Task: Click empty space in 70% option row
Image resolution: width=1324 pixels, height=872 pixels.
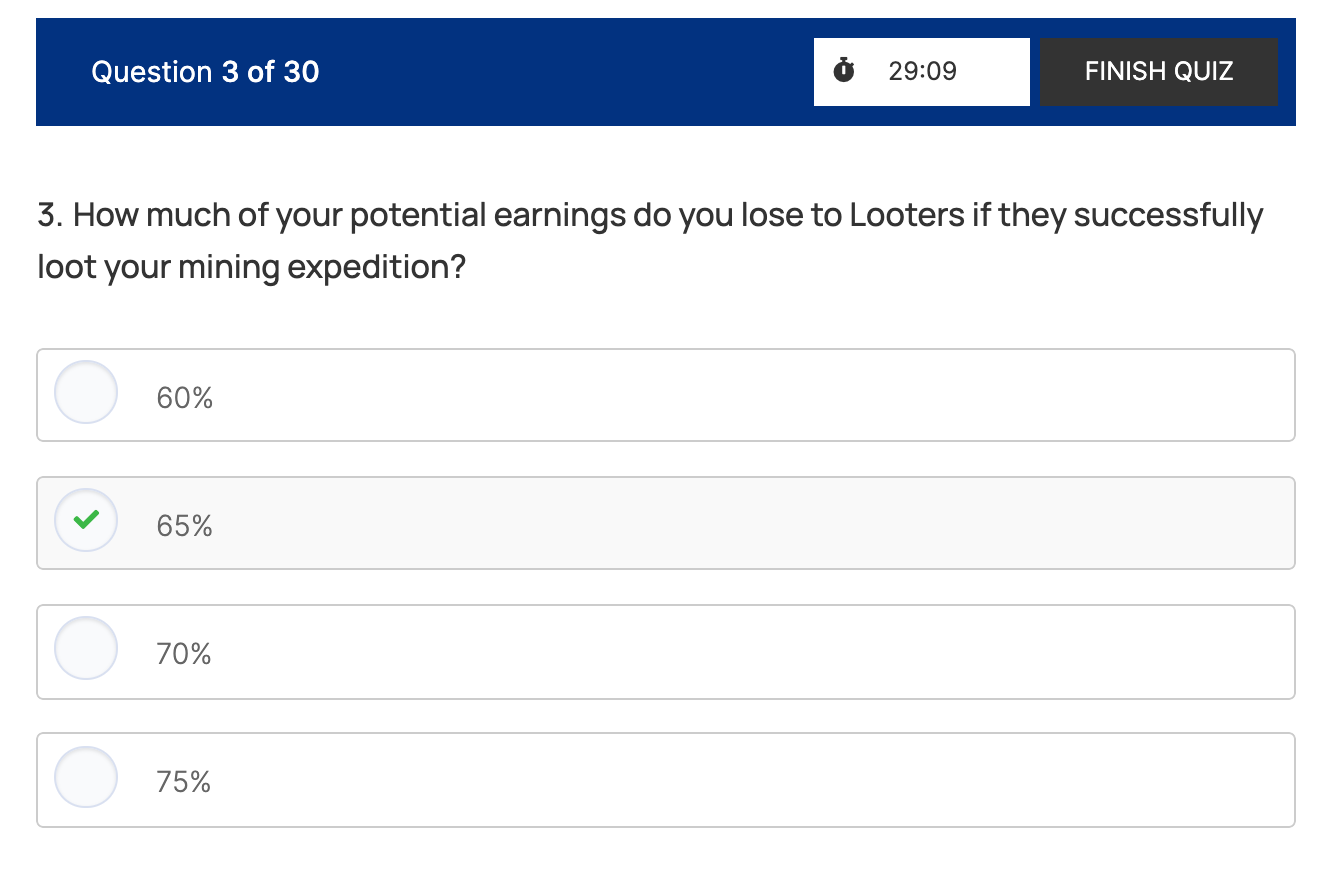Action: click(x=750, y=652)
